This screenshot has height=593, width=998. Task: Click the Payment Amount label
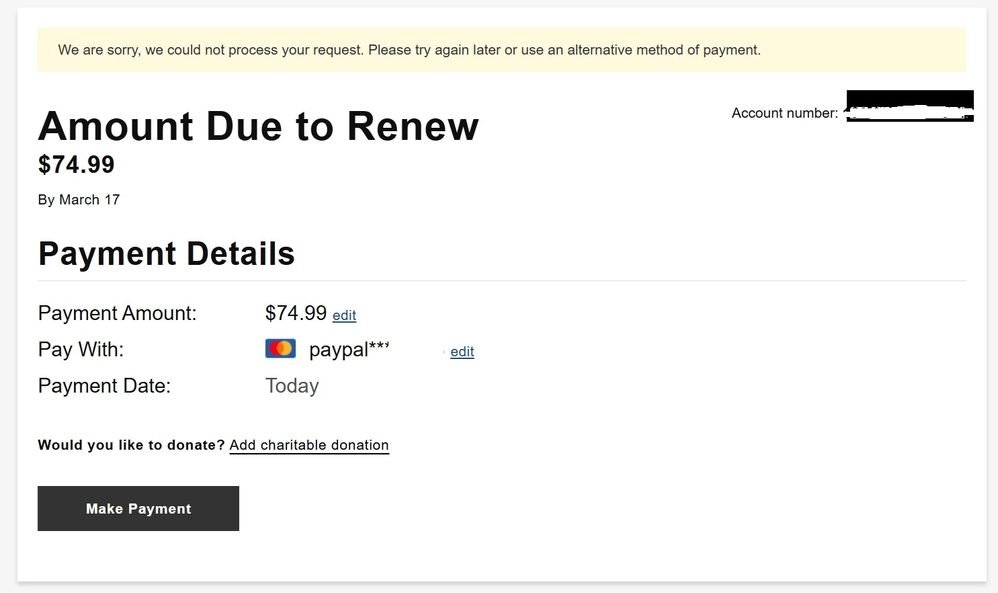pyautogui.click(x=117, y=313)
